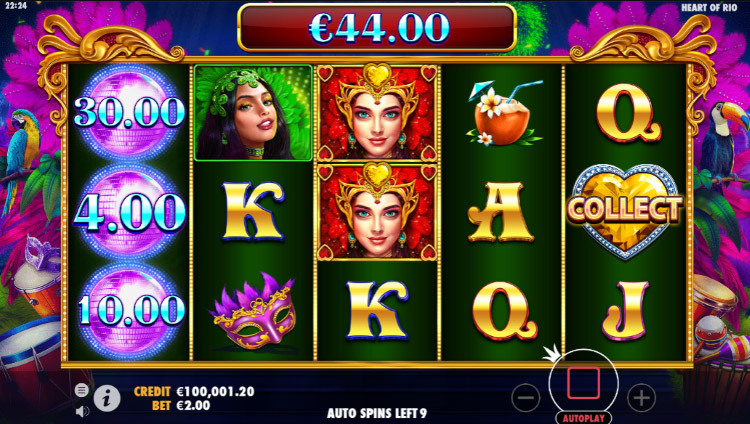Stop the spin with the red square button
The width and height of the screenshot is (750, 424).
tap(583, 383)
